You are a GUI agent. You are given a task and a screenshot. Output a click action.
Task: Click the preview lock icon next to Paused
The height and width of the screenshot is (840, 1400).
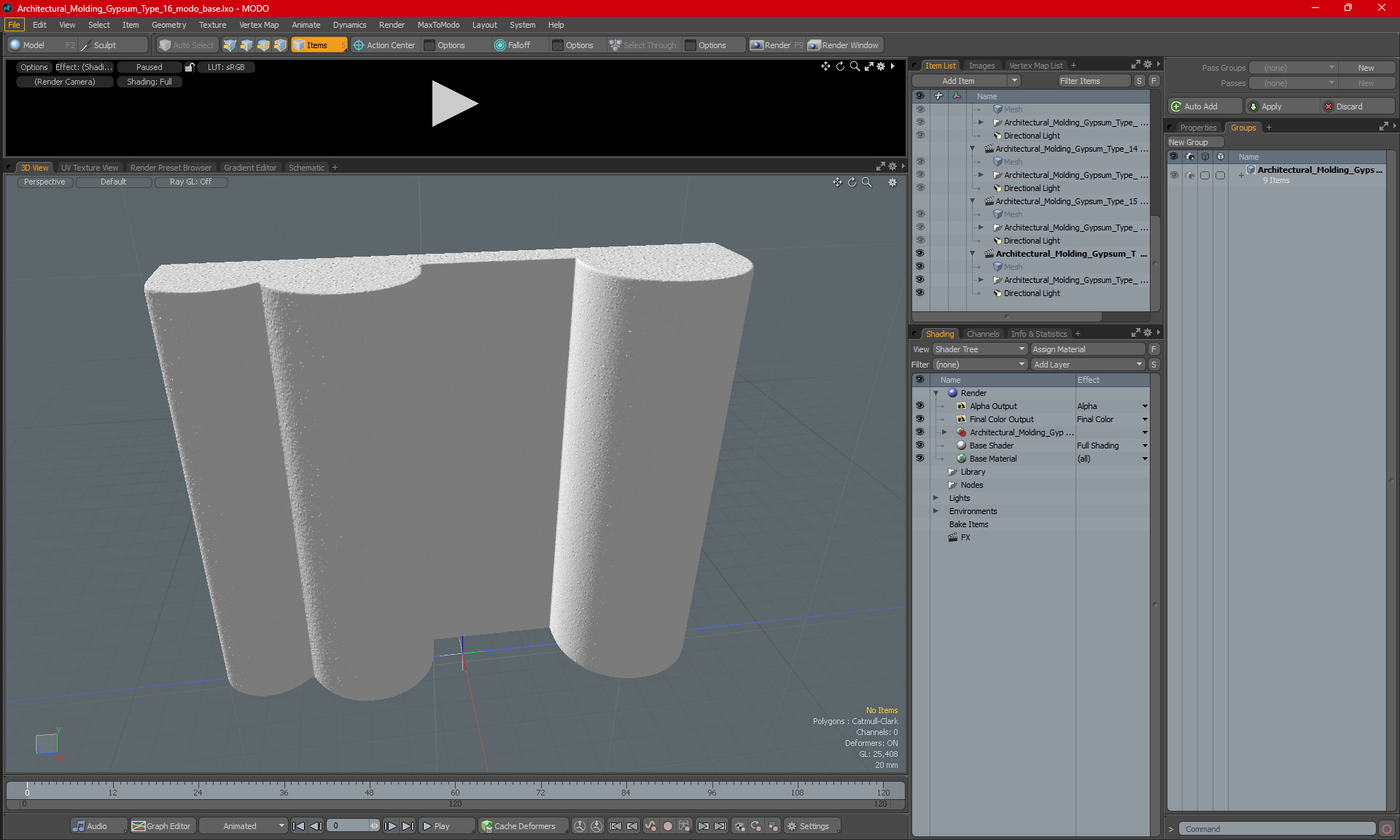[190, 67]
